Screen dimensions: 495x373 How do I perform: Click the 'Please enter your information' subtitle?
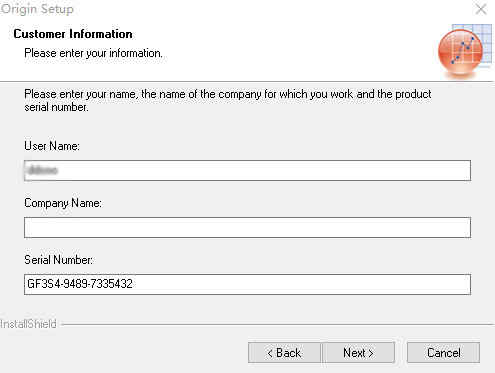click(93, 53)
